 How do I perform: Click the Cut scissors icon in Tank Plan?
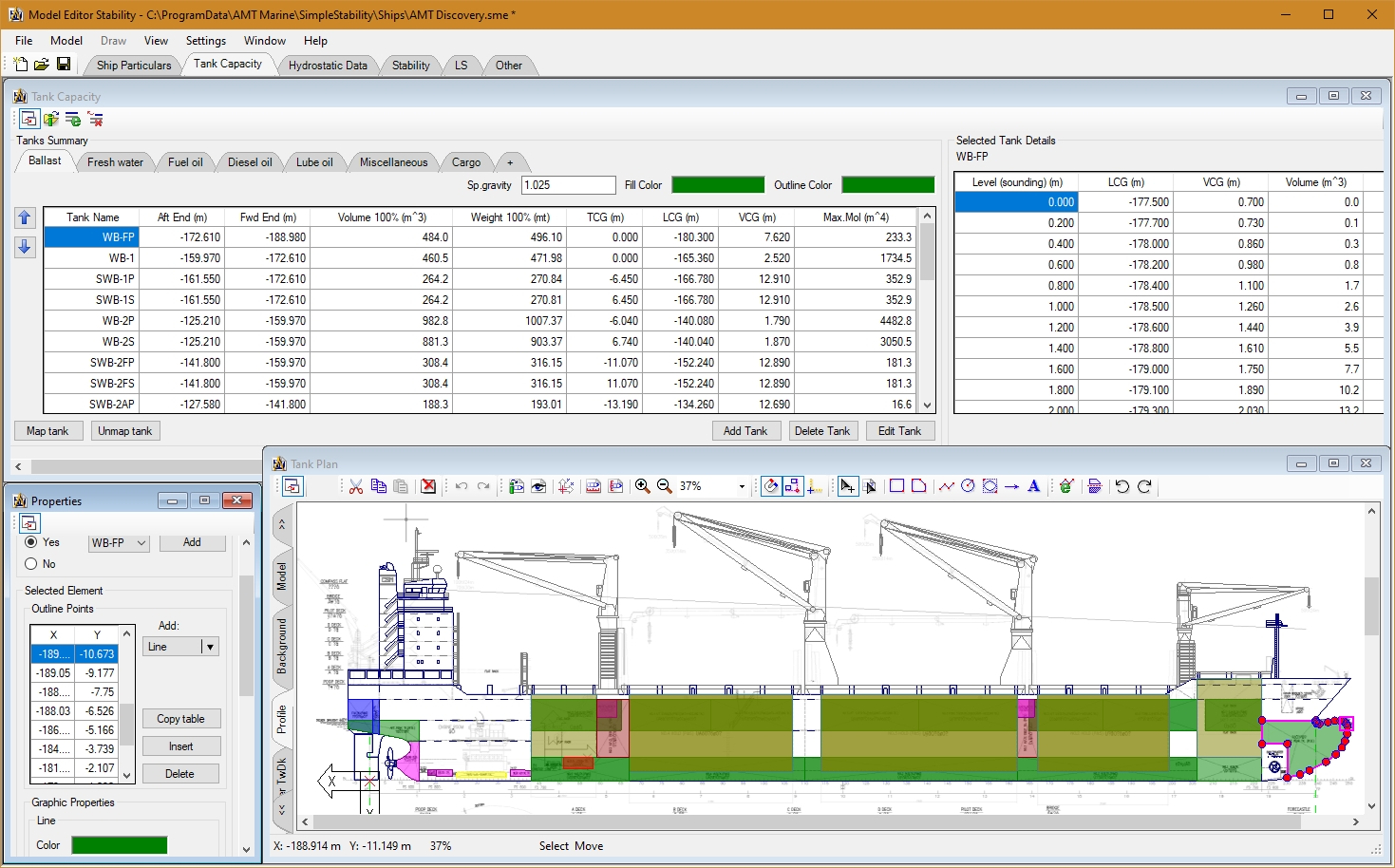click(x=356, y=486)
